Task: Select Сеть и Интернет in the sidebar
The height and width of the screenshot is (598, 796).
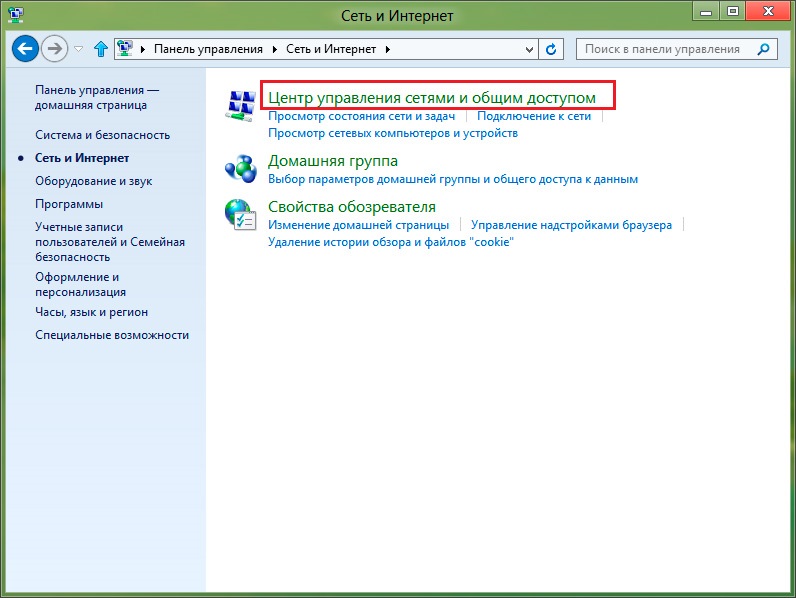Action: pos(82,158)
